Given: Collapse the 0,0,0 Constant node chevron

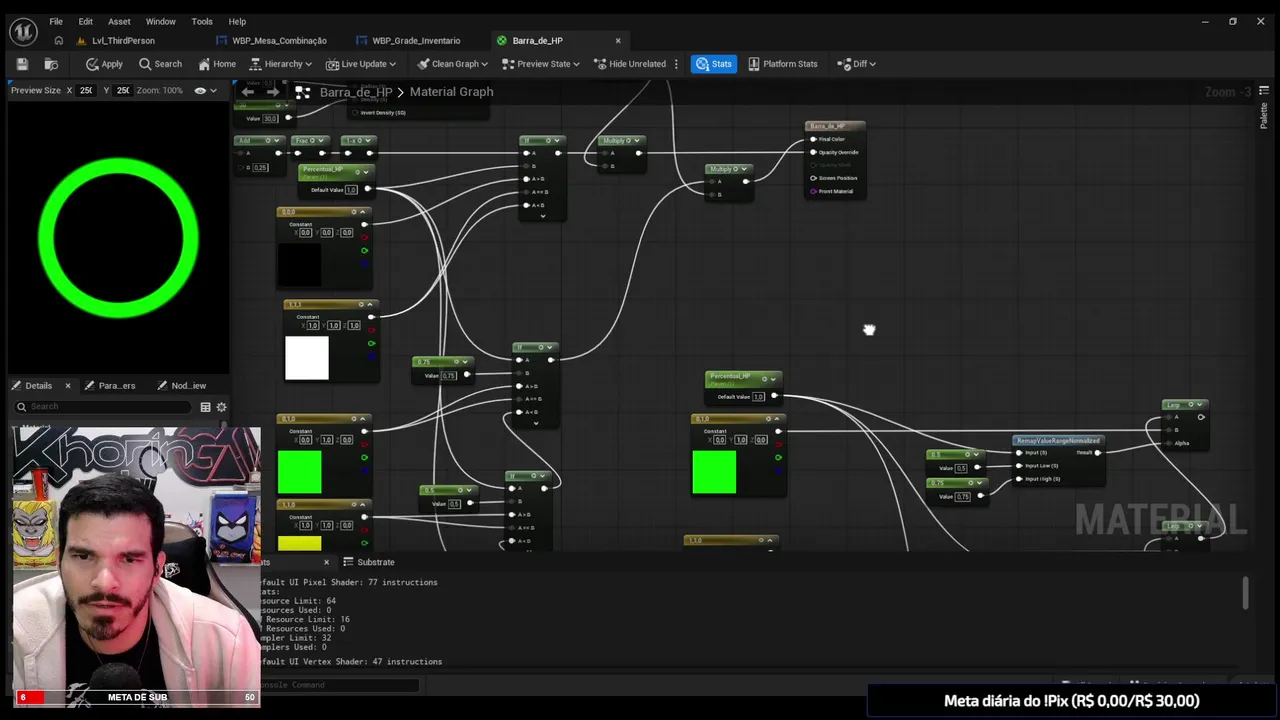Looking at the screenshot, I should click(x=365, y=212).
